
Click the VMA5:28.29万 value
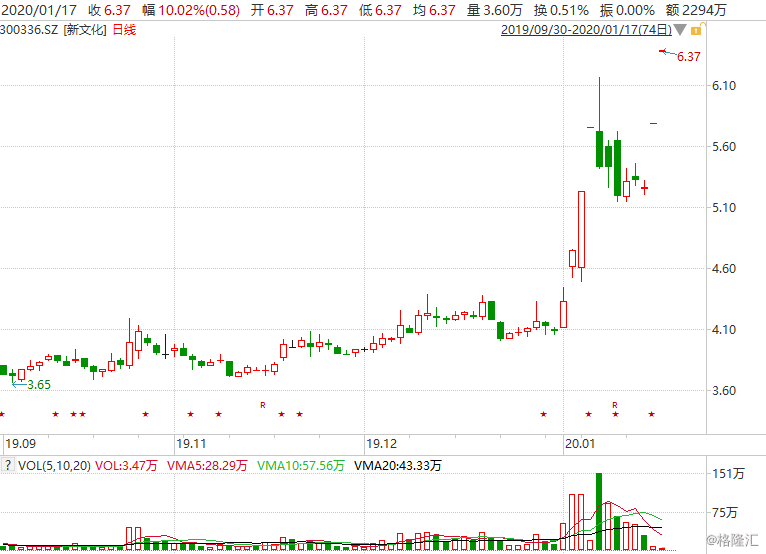click(207, 466)
